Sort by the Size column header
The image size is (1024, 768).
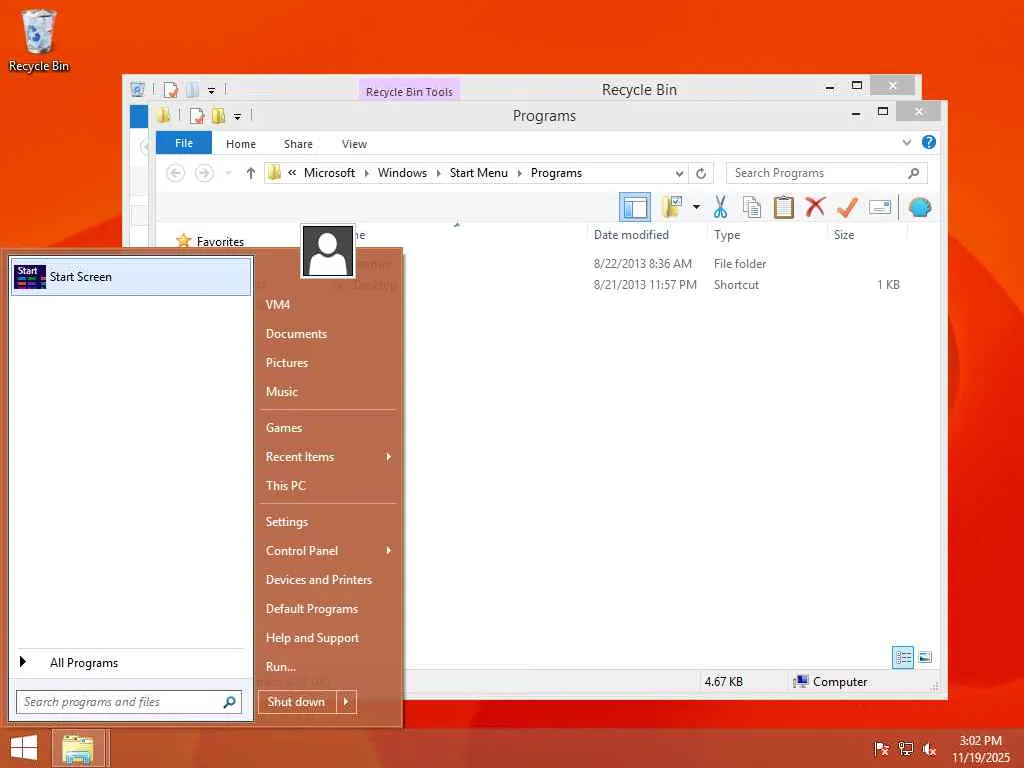pyautogui.click(x=844, y=235)
